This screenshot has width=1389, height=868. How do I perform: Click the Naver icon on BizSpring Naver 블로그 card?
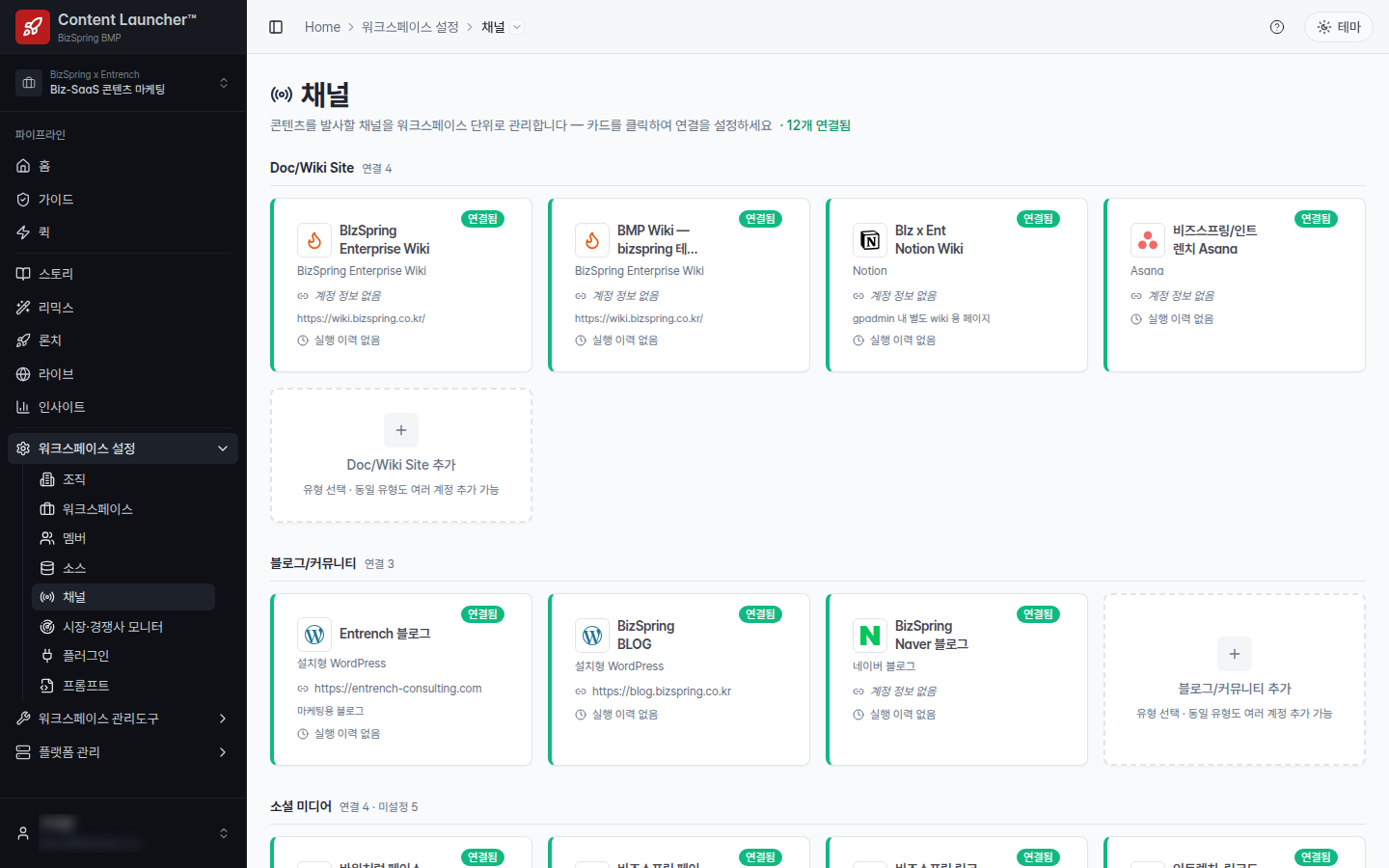click(870, 636)
